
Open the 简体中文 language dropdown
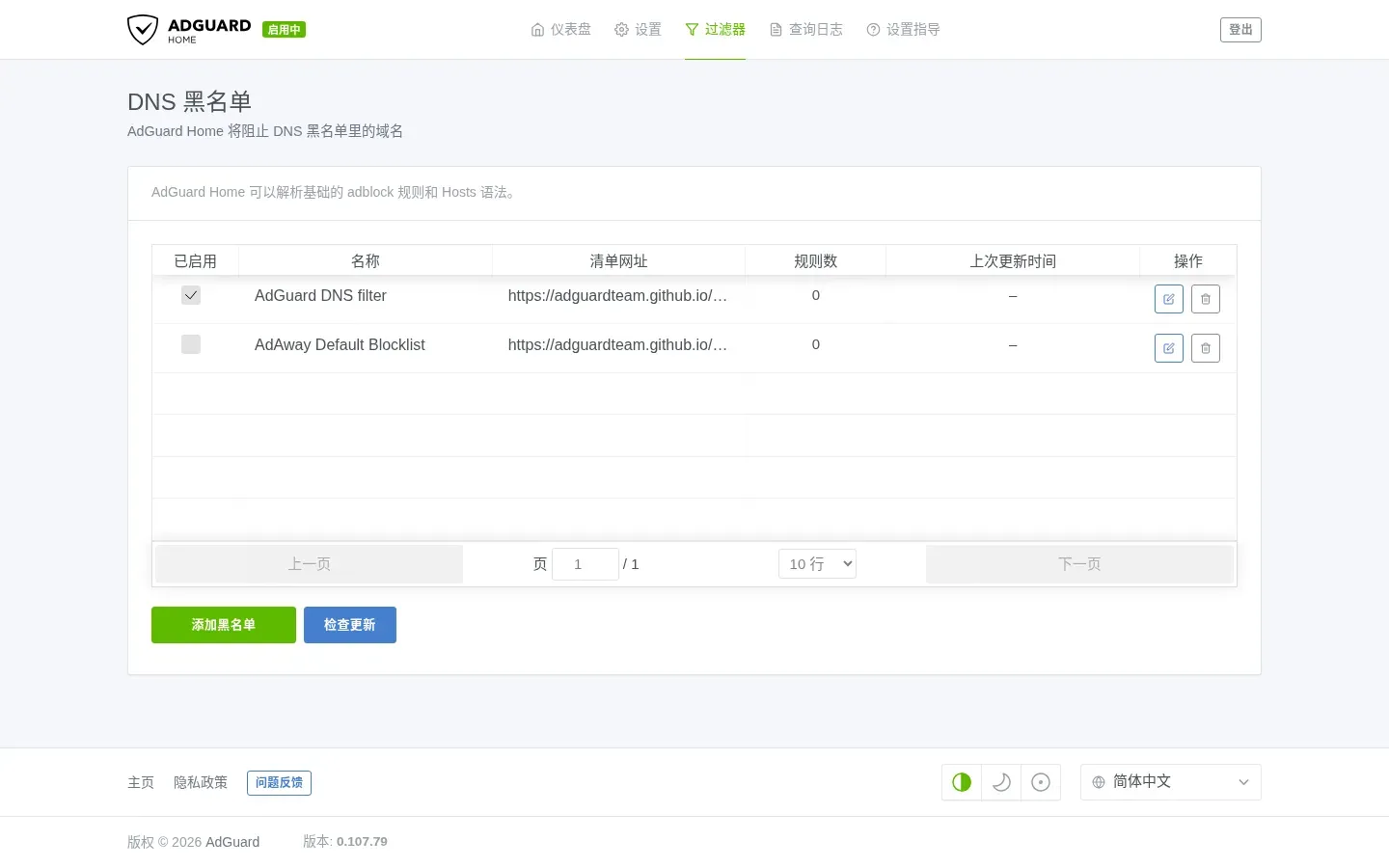(x=1170, y=782)
